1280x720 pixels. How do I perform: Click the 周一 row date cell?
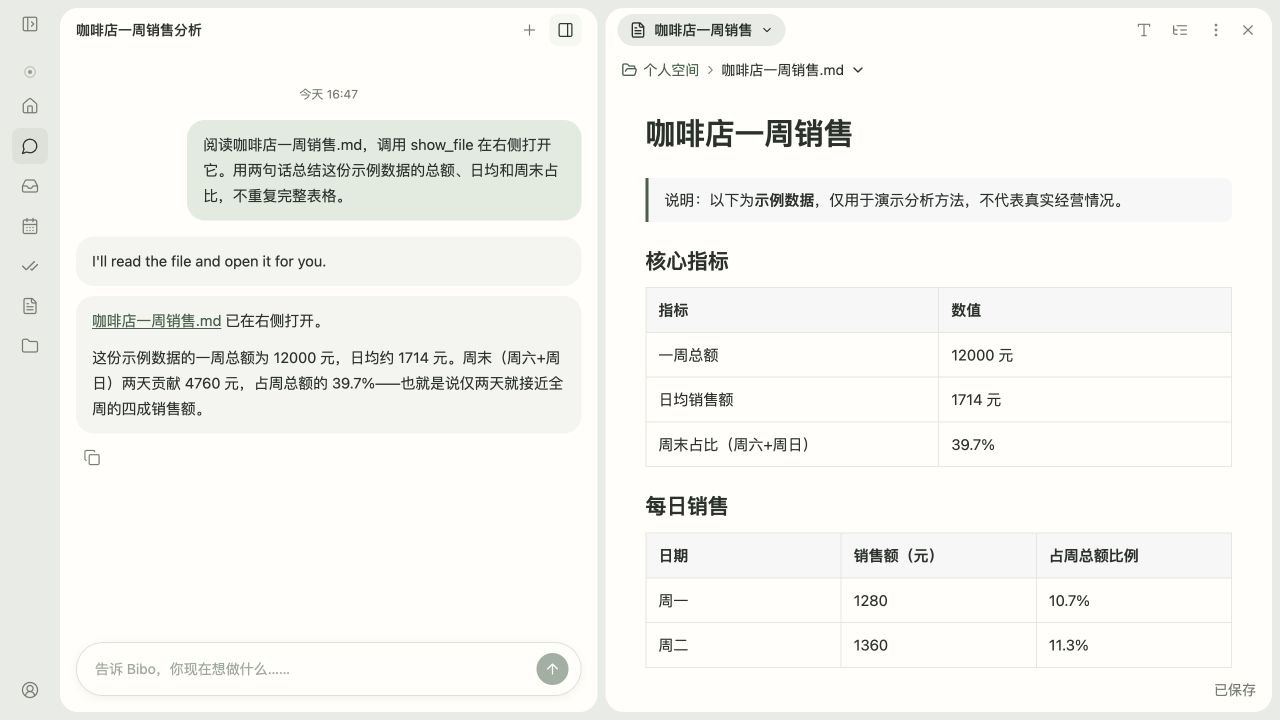743,600
